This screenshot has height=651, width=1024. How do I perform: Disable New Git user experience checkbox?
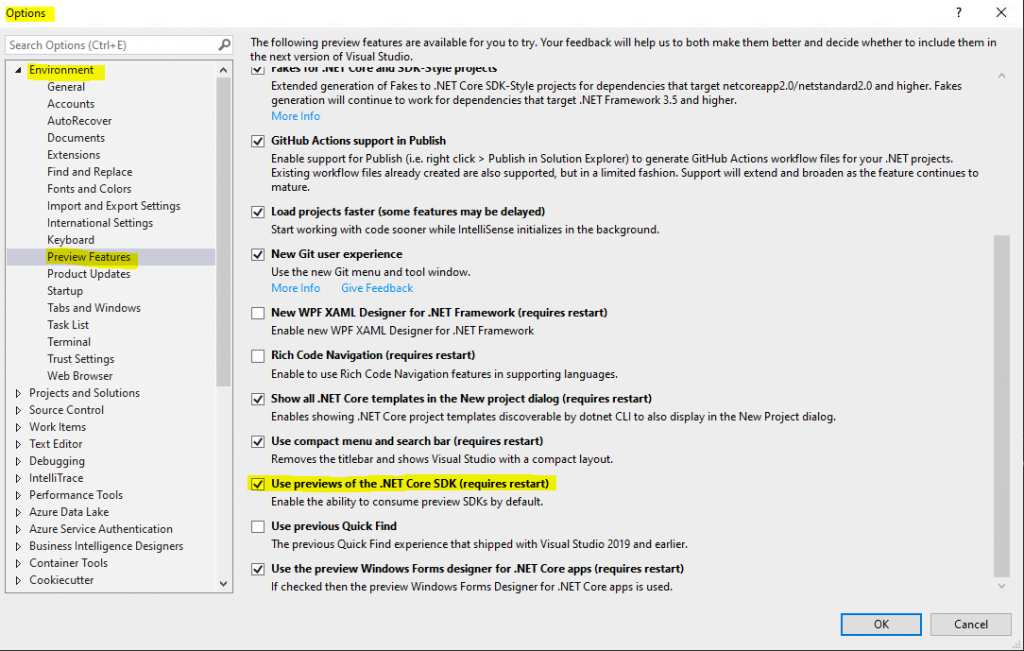(258, 255)
